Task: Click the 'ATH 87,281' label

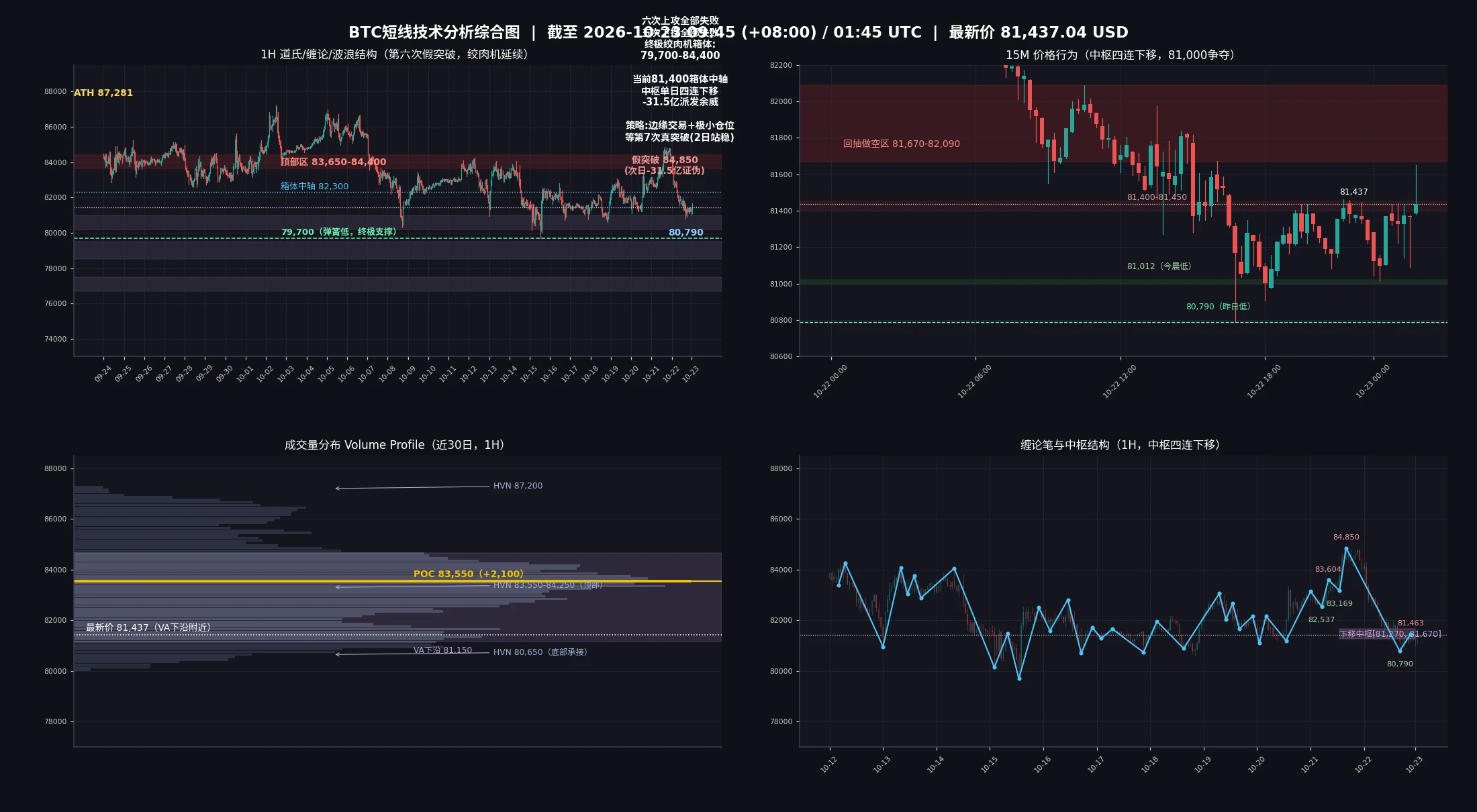Action: point(103,93)
